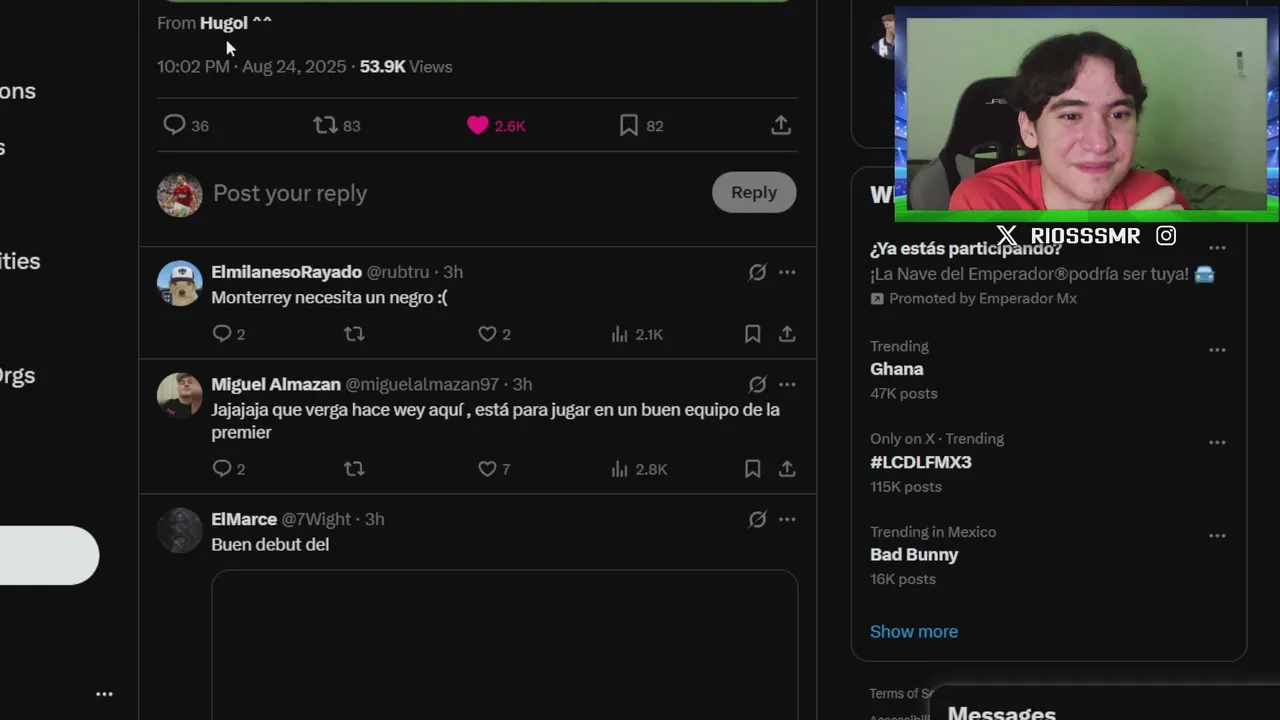Screen dimensions: 1280x720
Task: Open the Terms of Service footer link
Action: (900, 693)
